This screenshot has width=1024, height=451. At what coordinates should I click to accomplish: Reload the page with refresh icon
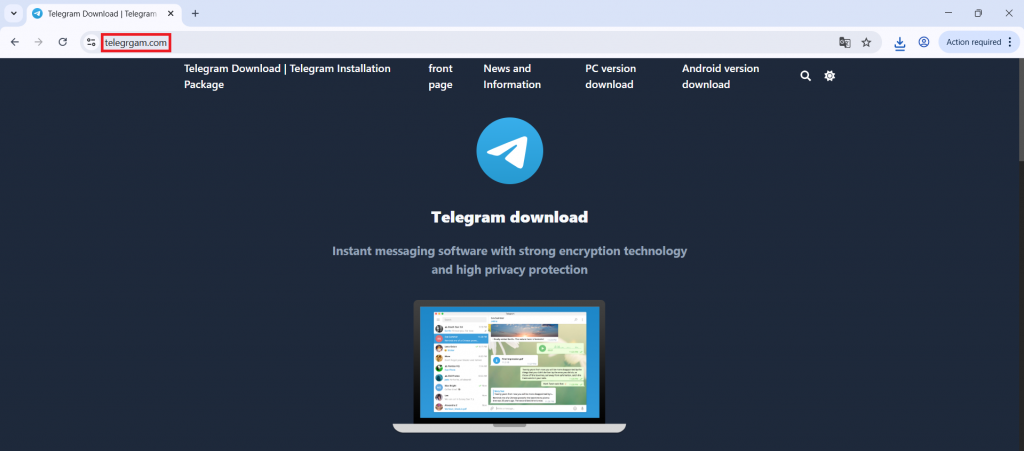tap(63, 42)
